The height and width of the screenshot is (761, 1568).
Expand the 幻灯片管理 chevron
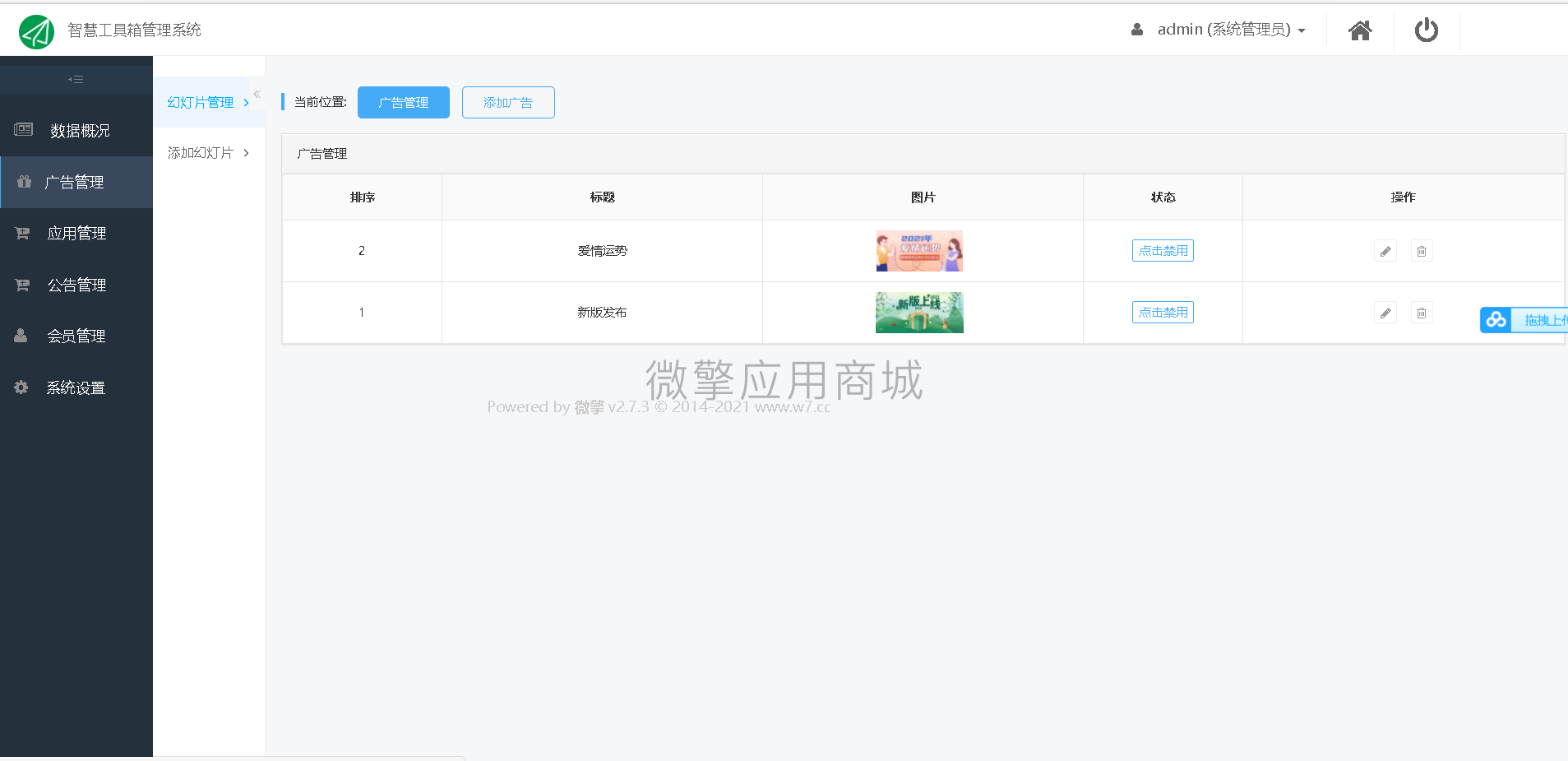click(245, 102)
